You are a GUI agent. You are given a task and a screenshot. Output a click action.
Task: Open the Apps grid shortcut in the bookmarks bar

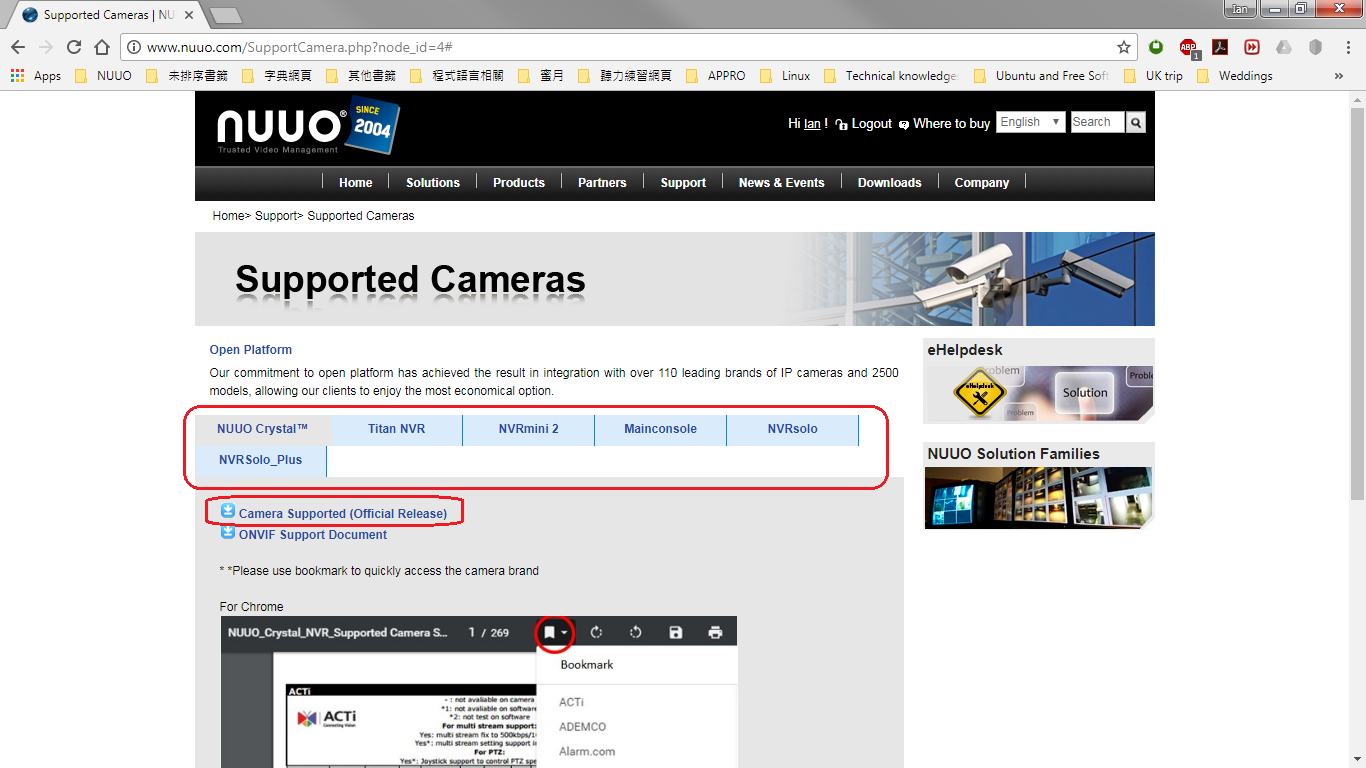point(35,76)
